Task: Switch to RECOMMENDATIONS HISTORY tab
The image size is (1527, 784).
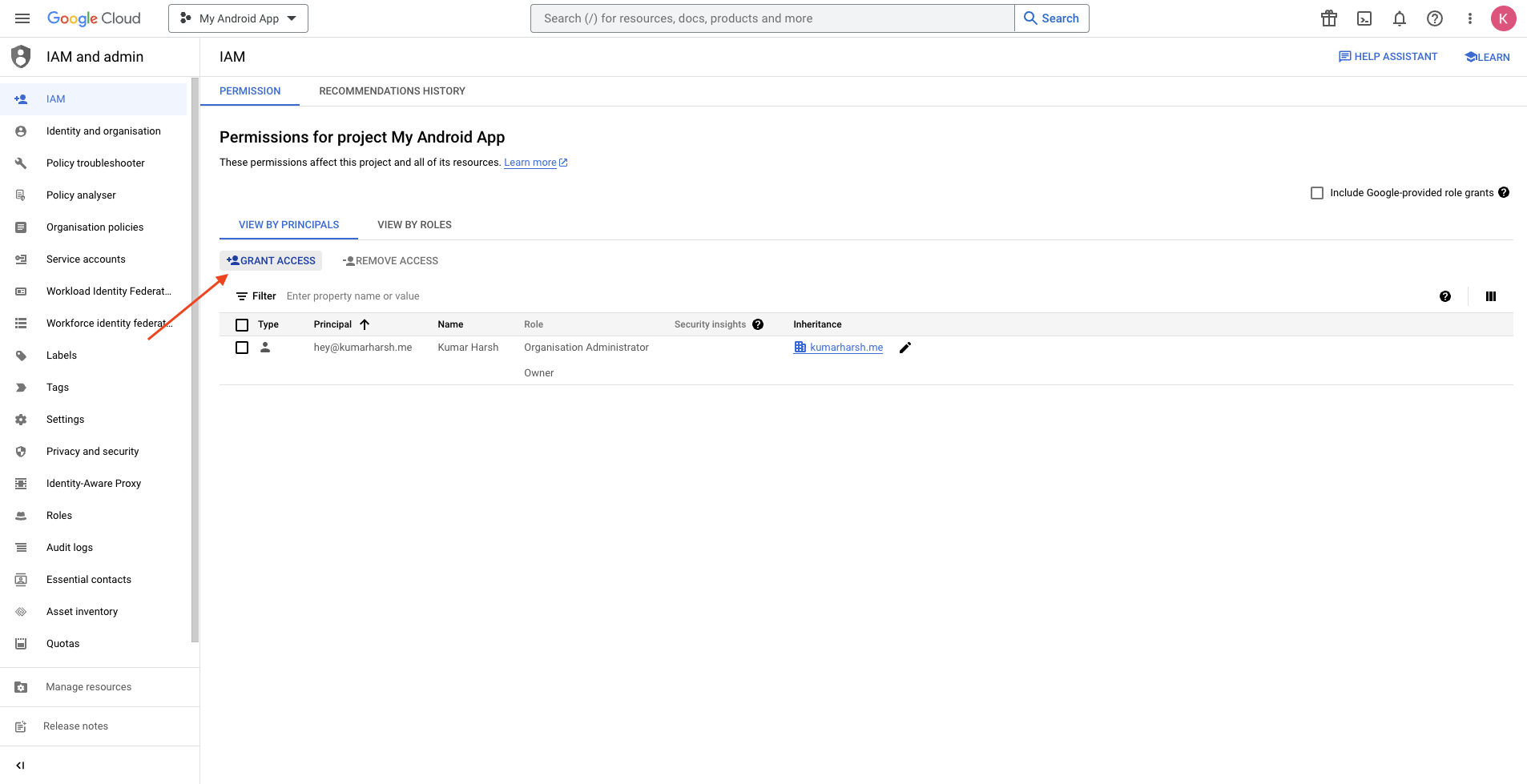Action: (x=391, y=90)
